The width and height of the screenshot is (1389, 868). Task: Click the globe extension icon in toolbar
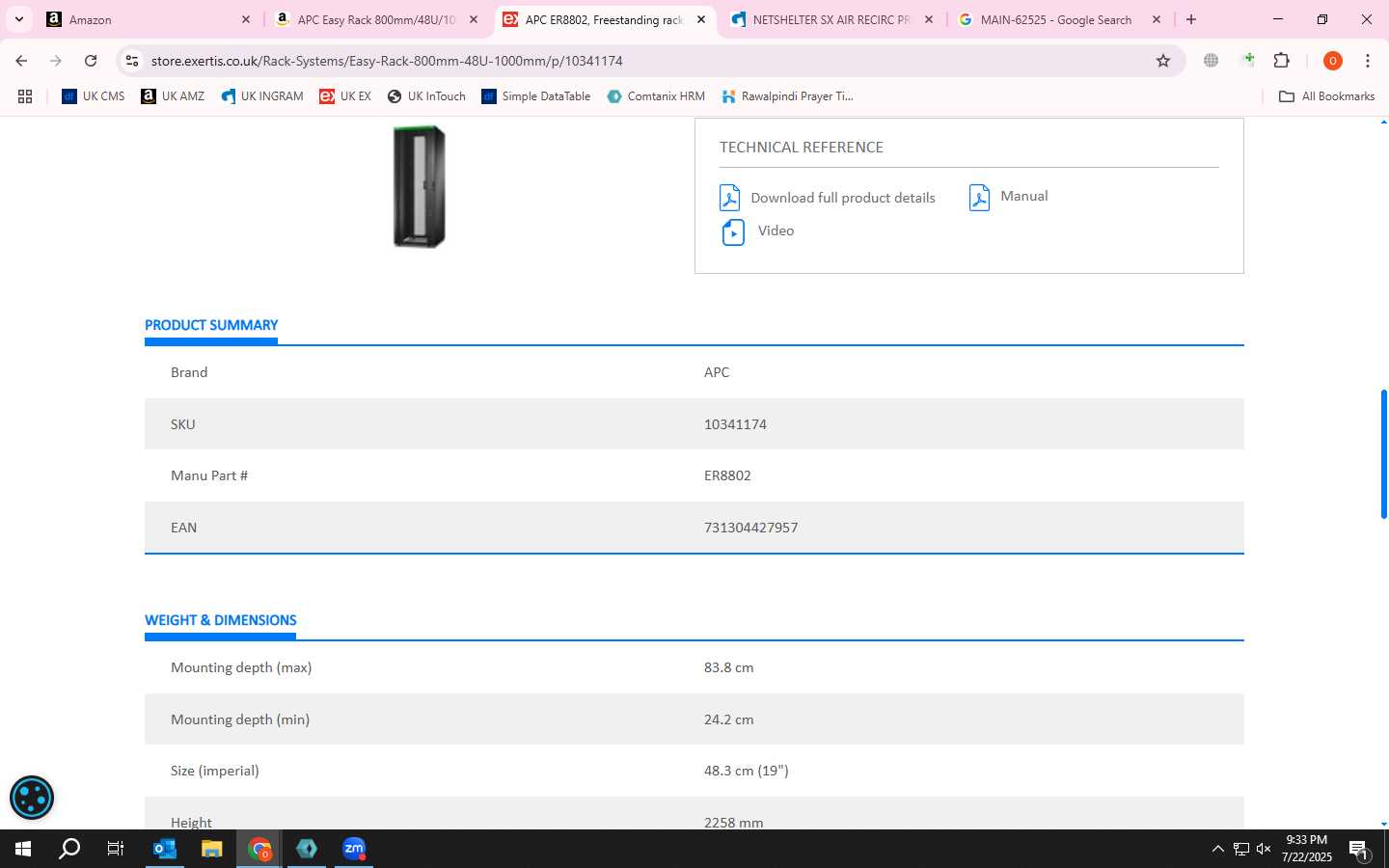[1212, 61]
